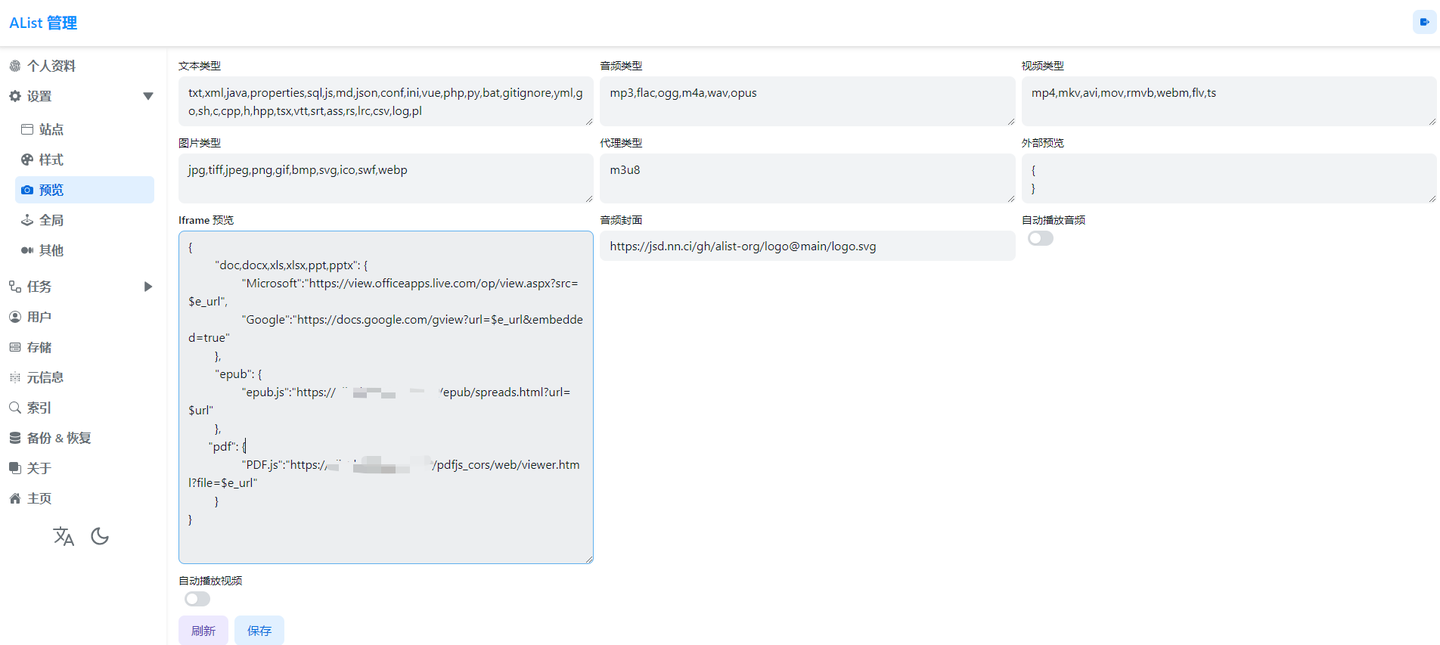The width and height of the screenshot is (1440, 645).
Task: Click the 代理类型 text area resize handle
Action: [1009, 198]
